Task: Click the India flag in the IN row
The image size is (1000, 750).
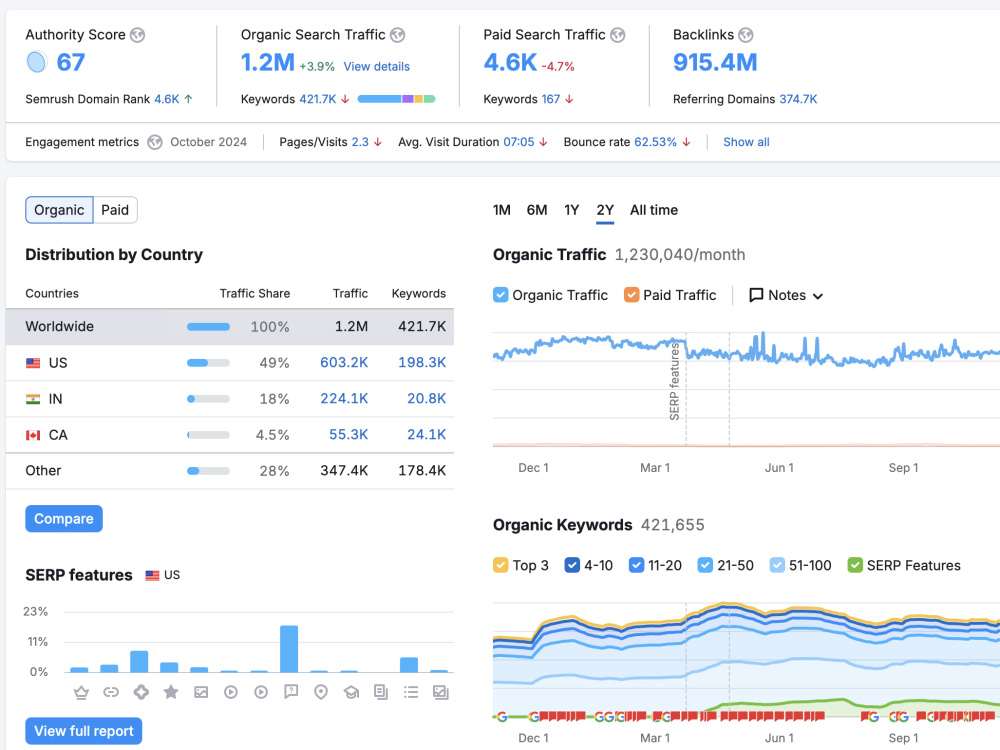Action: [x=33, y=399]
